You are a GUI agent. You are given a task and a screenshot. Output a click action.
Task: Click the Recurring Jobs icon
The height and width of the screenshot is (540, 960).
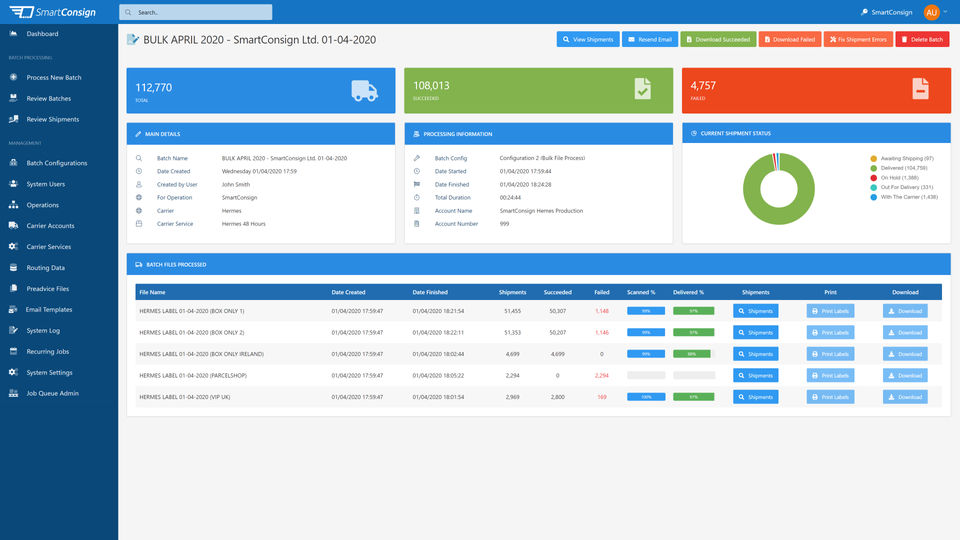click(x=13, y=351)
